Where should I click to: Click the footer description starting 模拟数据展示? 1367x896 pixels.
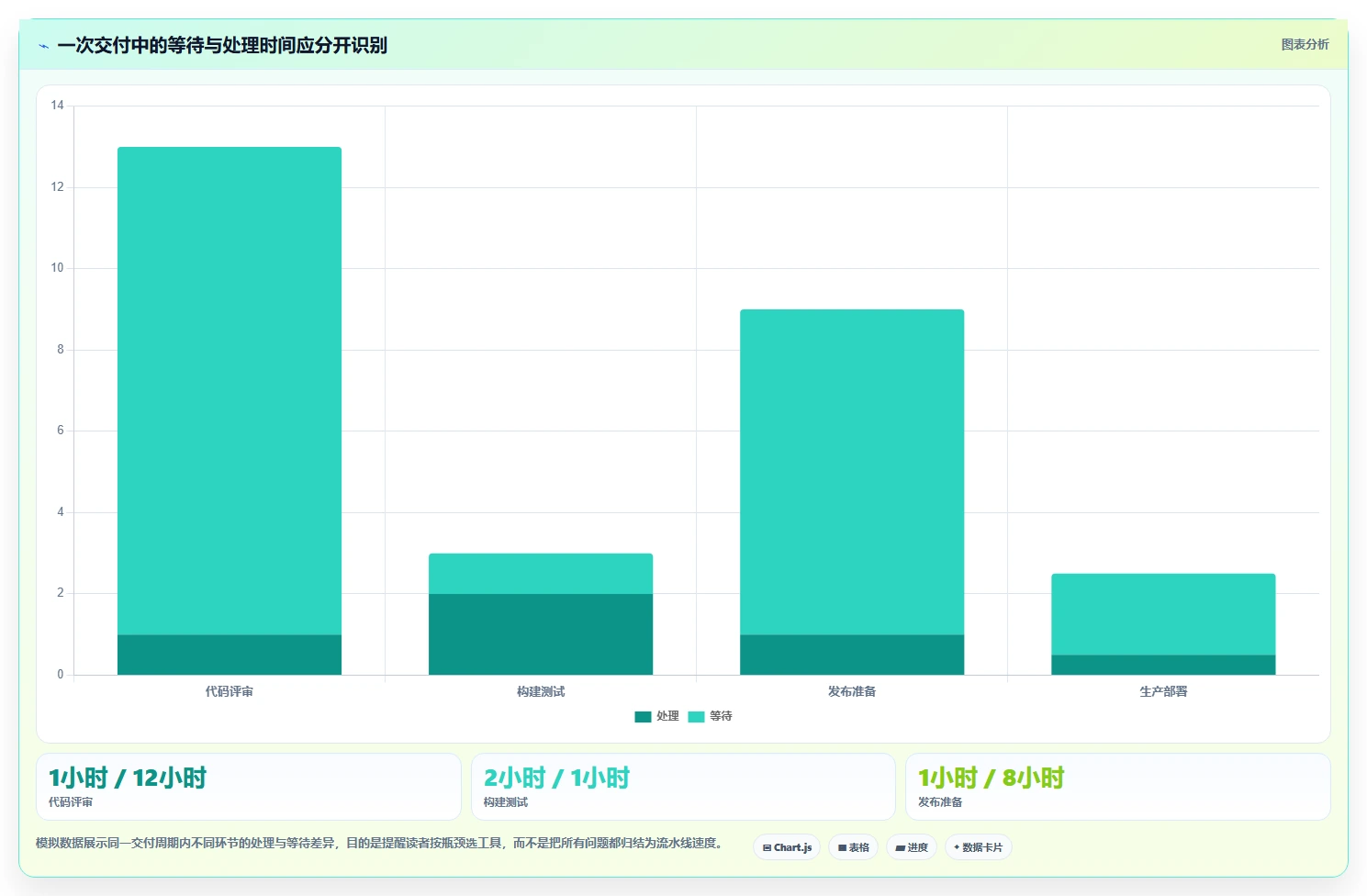tap(381, 843)
